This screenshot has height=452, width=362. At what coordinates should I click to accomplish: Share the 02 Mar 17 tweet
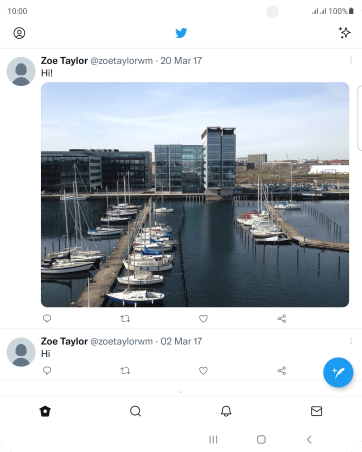[x=282, y=371]
